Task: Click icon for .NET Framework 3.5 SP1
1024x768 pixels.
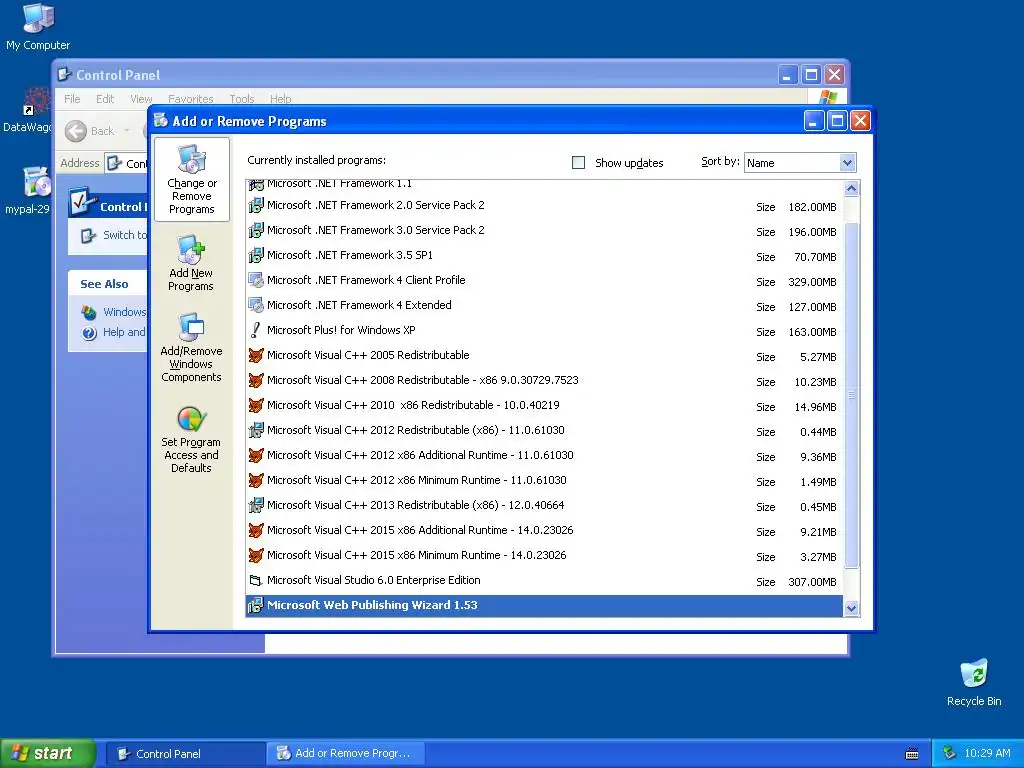Action: [x=256, y=255]
